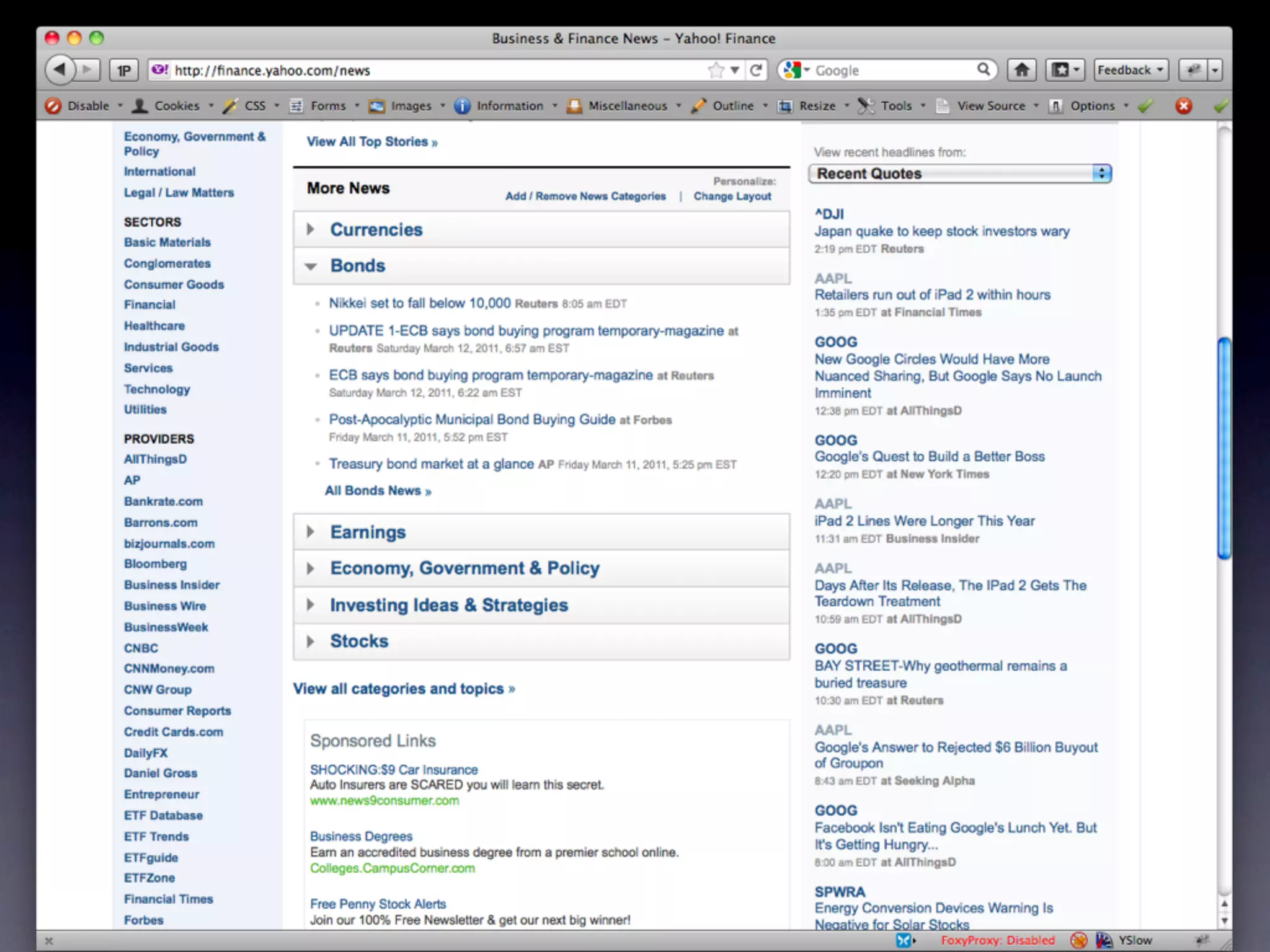This screenshot has height=952, width=1270.
Task: Open the Feedback dropdown button
Action: [x=1130, y=70]
